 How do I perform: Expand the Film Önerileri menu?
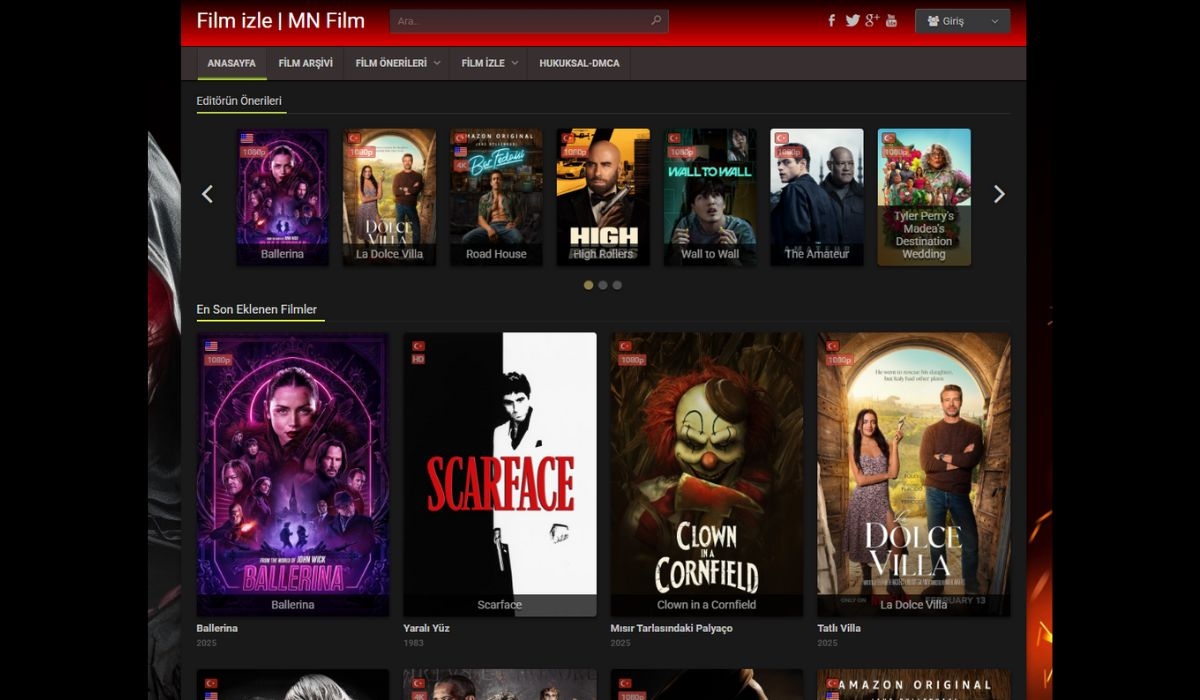coord(397,63)
